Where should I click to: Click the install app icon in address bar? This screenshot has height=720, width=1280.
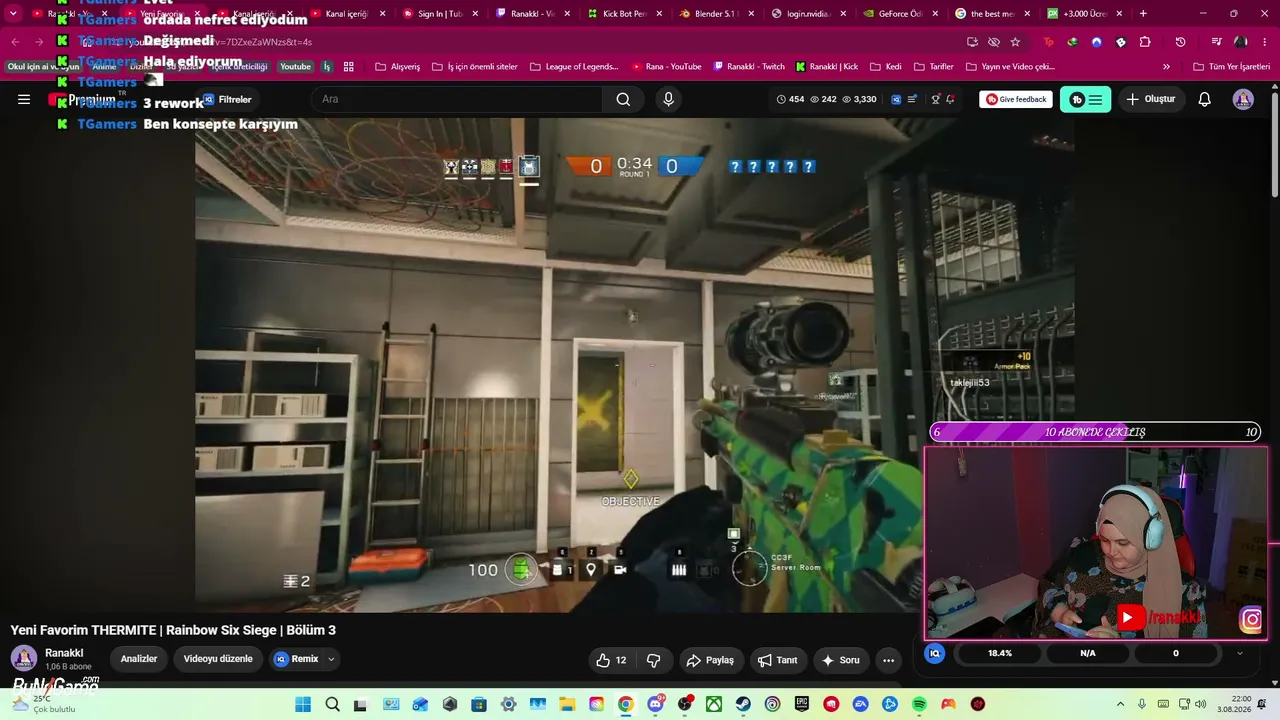972,42
